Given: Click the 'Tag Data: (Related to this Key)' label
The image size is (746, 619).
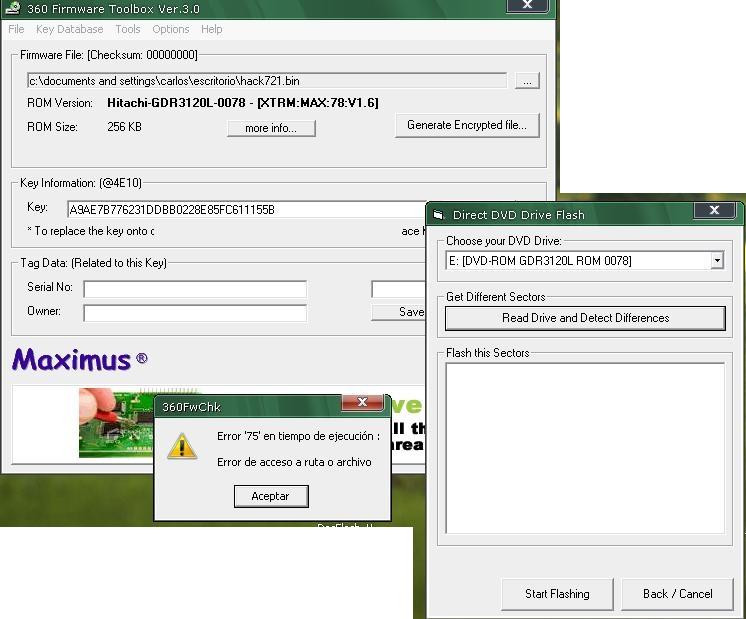Looking at the screenshot, I should click(93, 263).
